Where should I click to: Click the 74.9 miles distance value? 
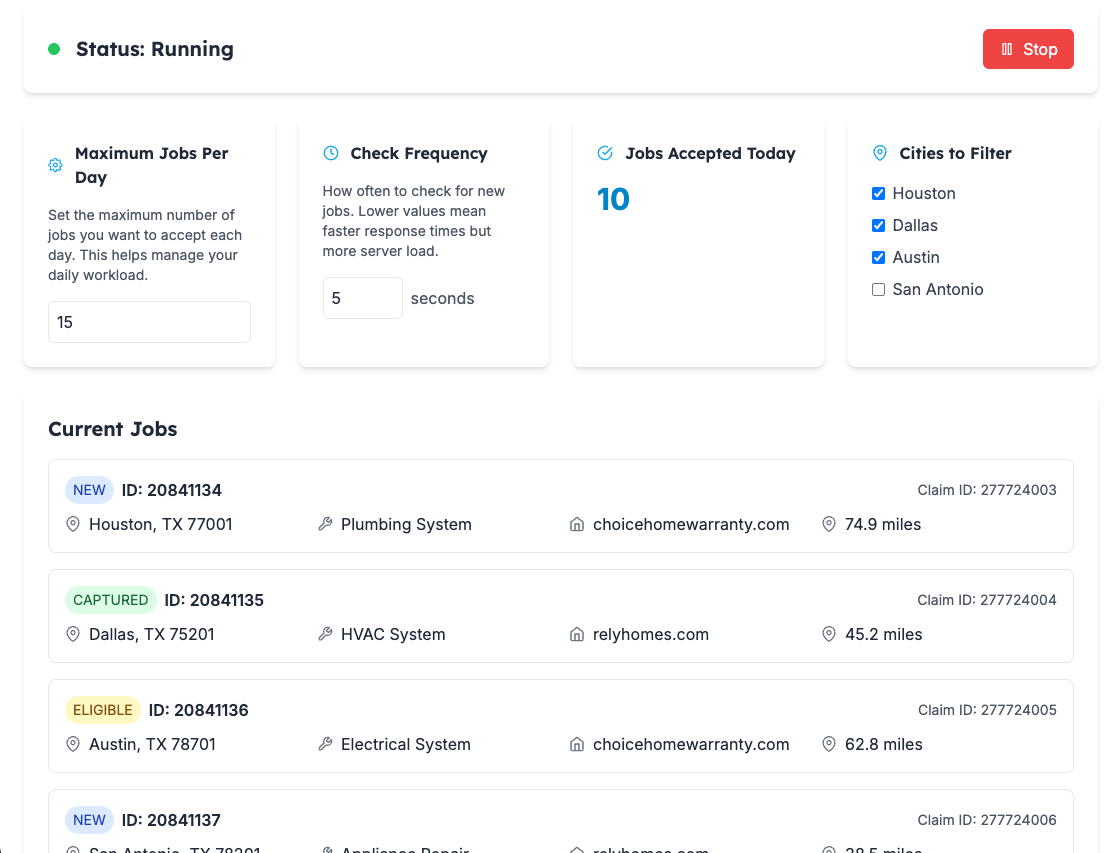click(x=883, y=524)
